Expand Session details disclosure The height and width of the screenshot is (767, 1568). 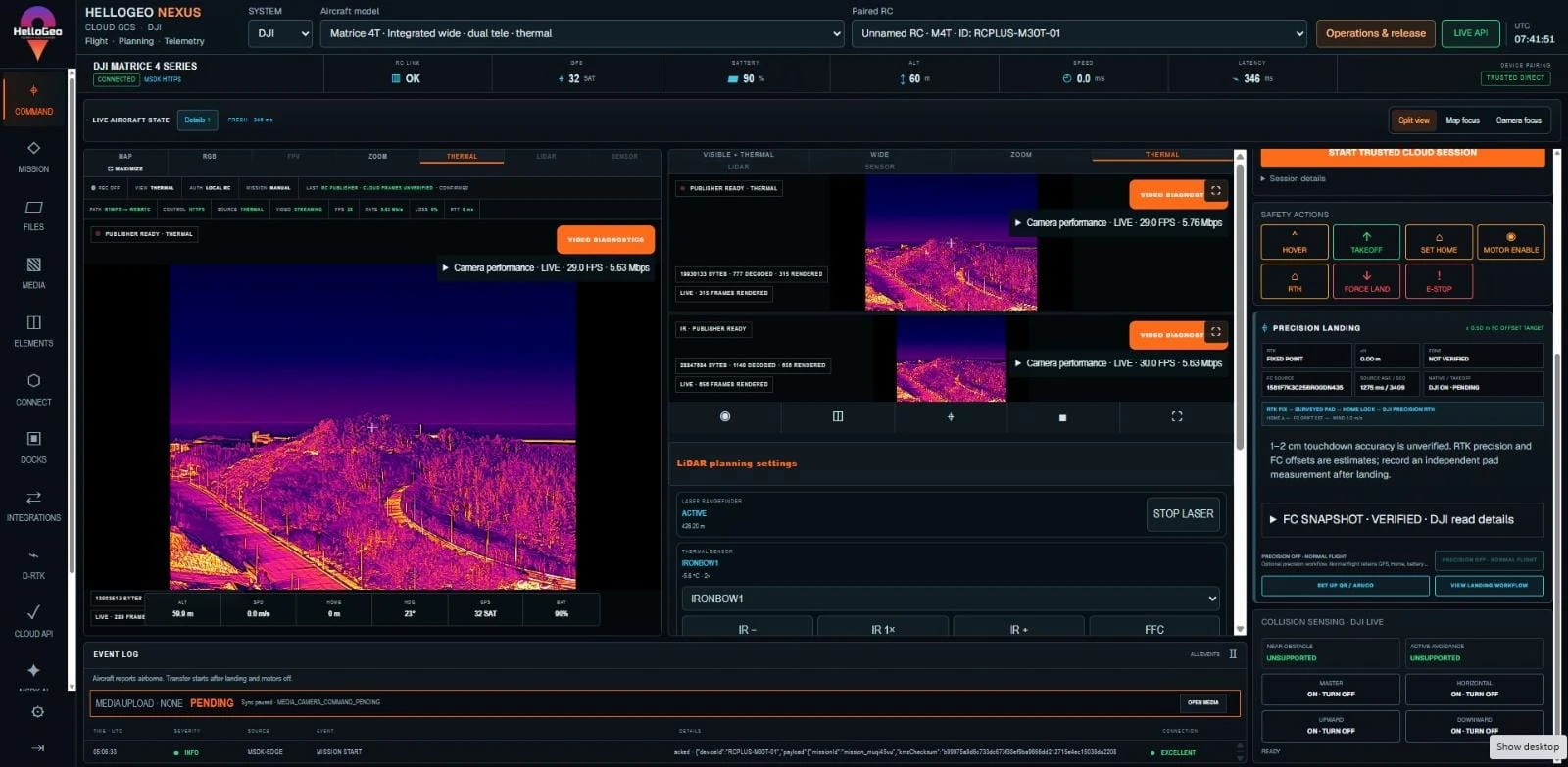click(x=1294, y=179)
